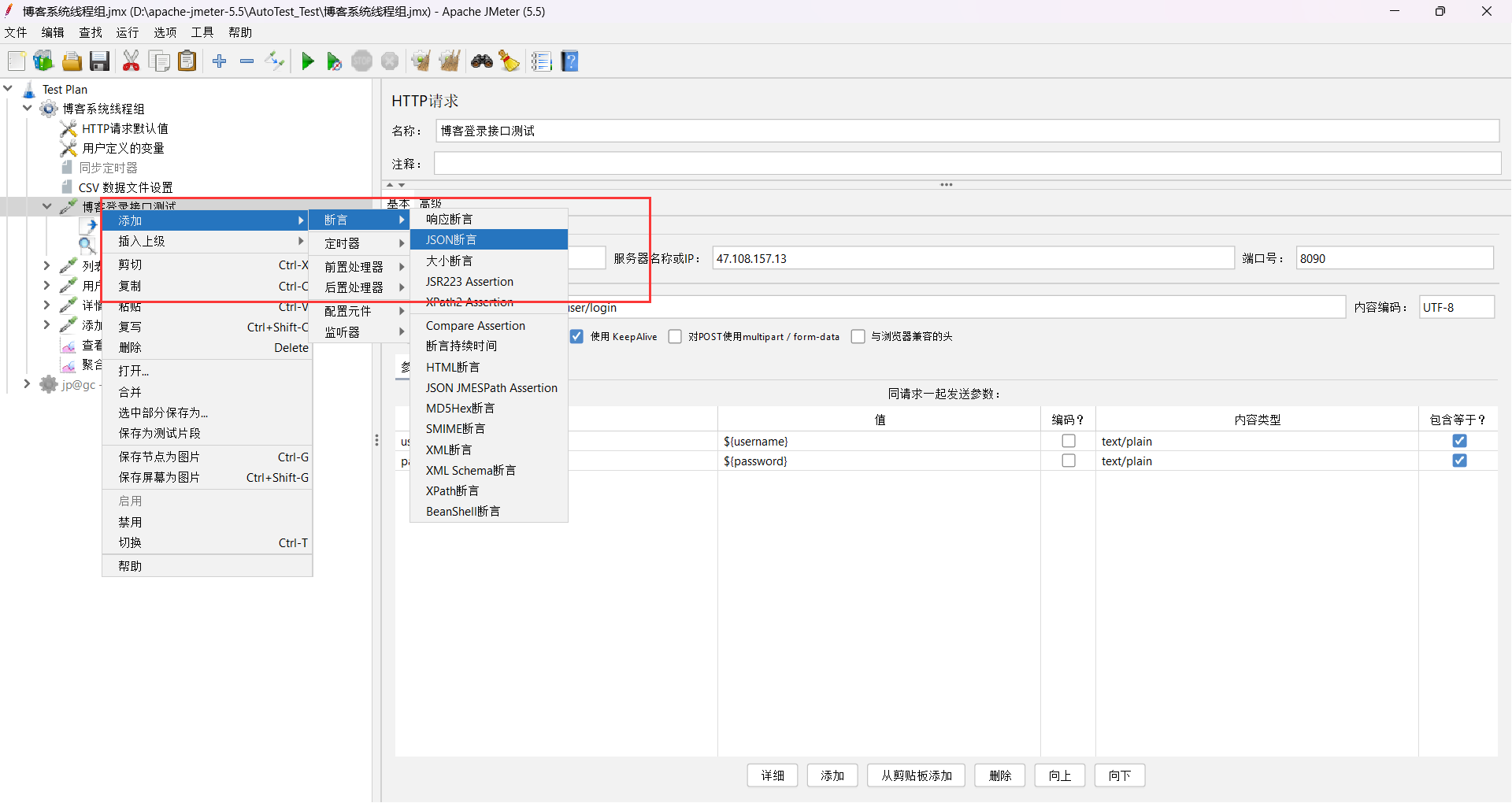Expand all nodes with plus icon
1512x803 pixels.
click(x=220, y=61)
